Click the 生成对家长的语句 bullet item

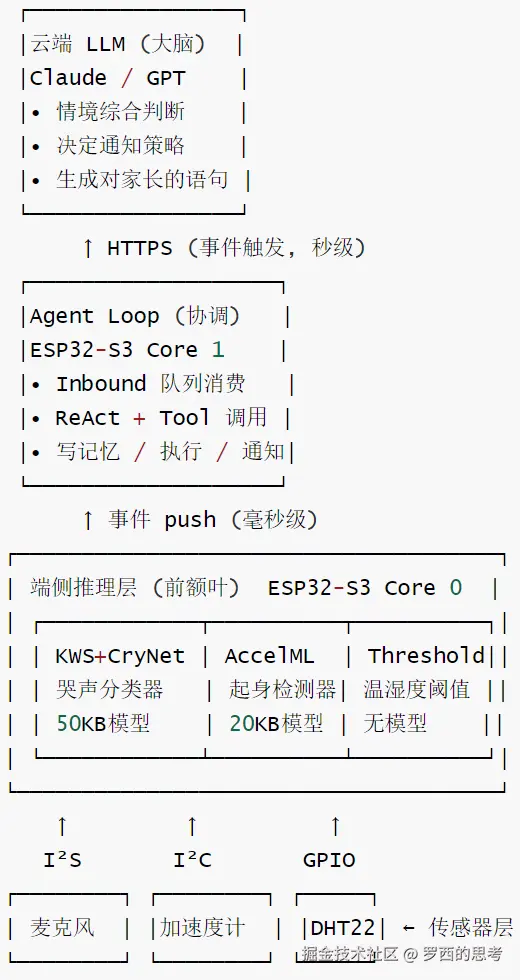(129, 180)
